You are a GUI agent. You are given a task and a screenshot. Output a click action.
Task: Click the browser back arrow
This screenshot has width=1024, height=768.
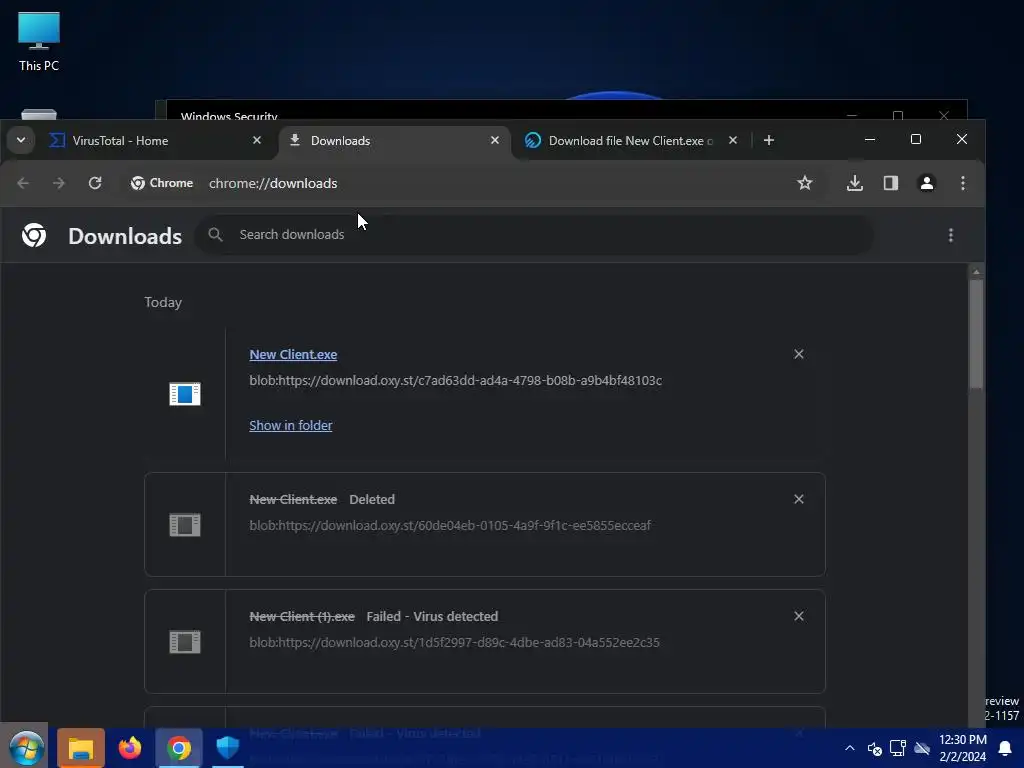click(23, 184)
